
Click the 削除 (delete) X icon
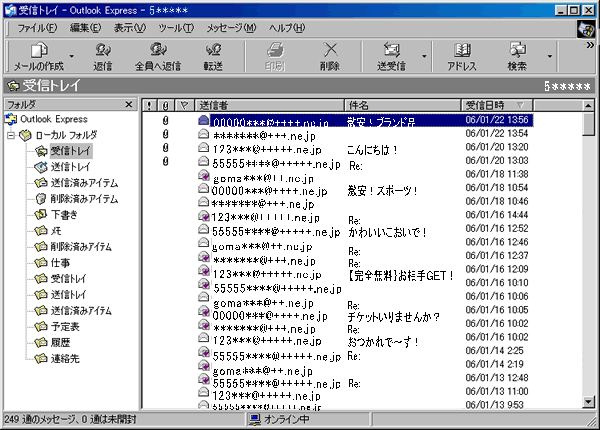point(330,49)
